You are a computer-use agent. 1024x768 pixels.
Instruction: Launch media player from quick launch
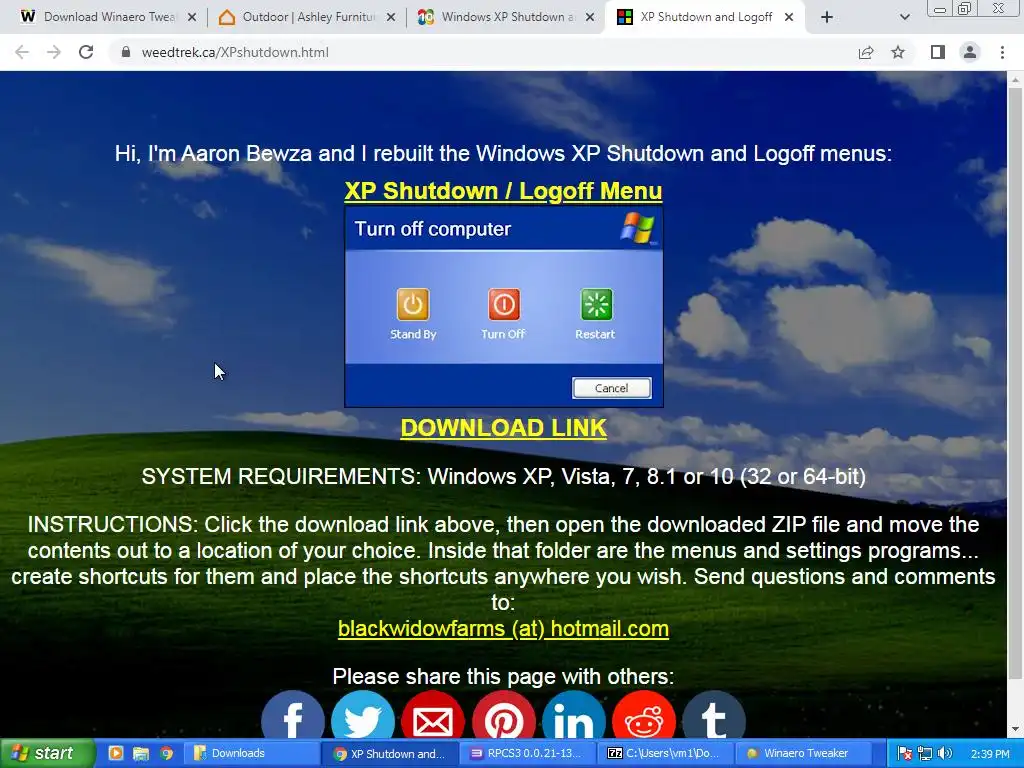tap(116, 753)
